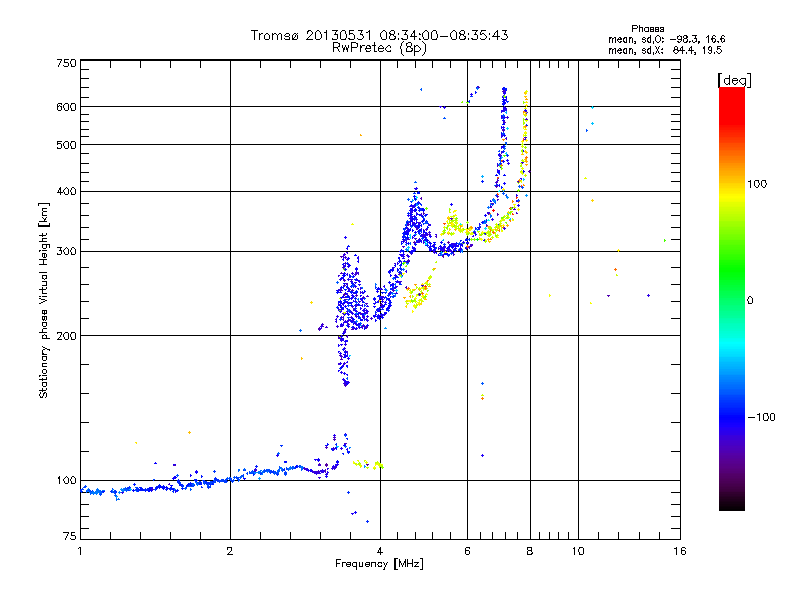This screenshot has width=800, height=600.
Task: Click the y-axis tick label '100'
Action: [66, 481]
